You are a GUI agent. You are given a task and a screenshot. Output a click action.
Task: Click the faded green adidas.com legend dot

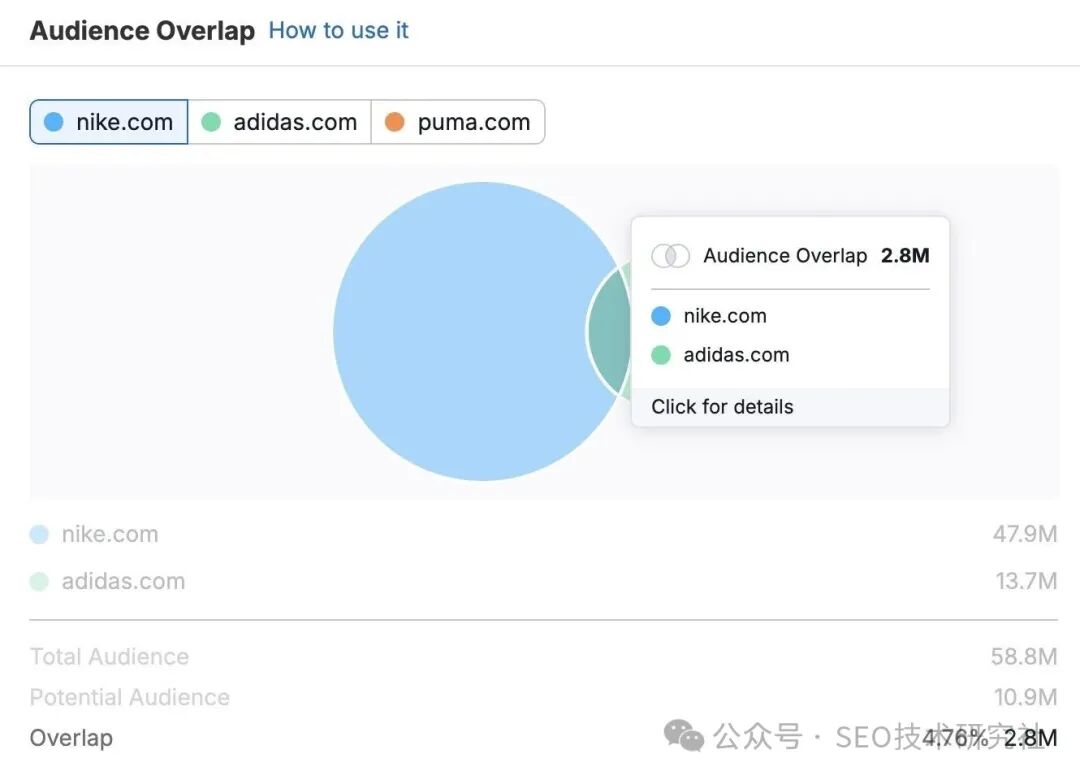click(x=39, y=582)
